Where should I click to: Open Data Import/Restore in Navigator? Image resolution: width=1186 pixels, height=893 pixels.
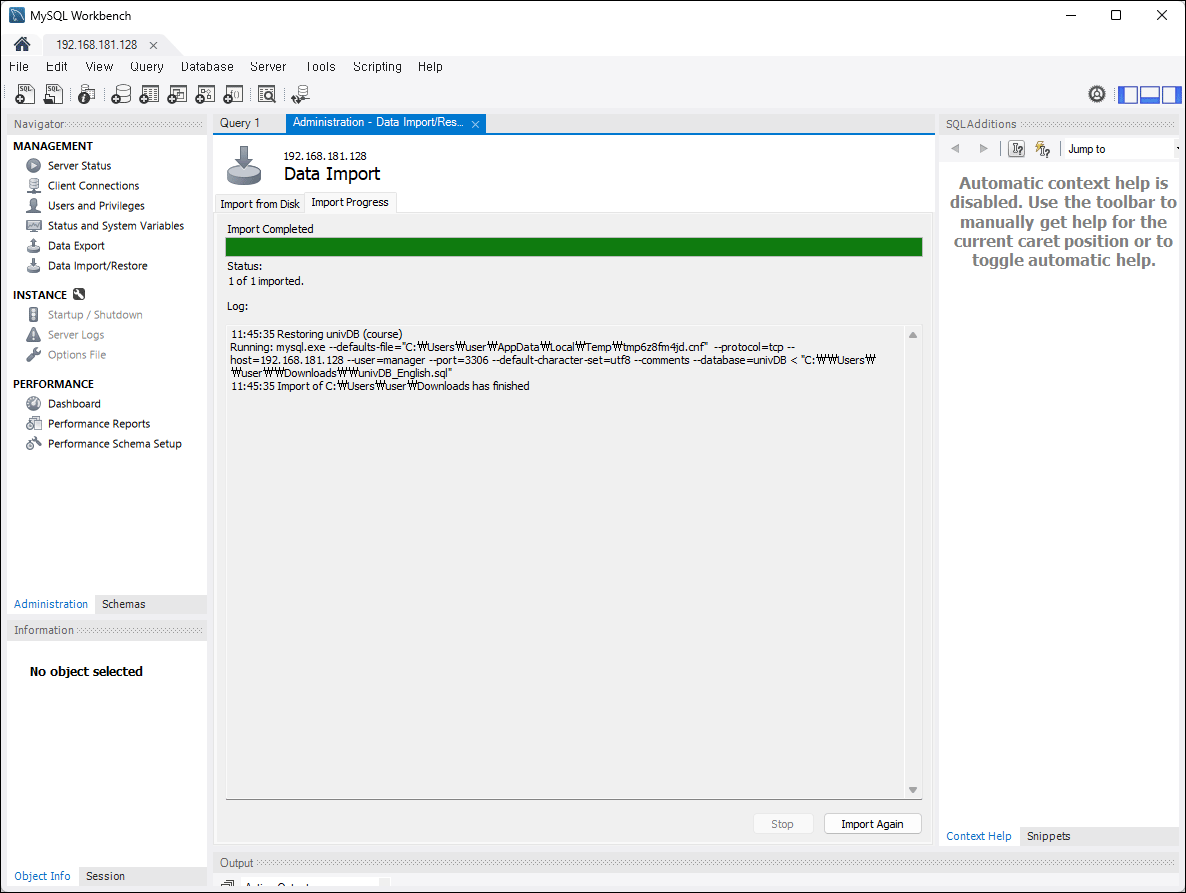pos(98,266)
